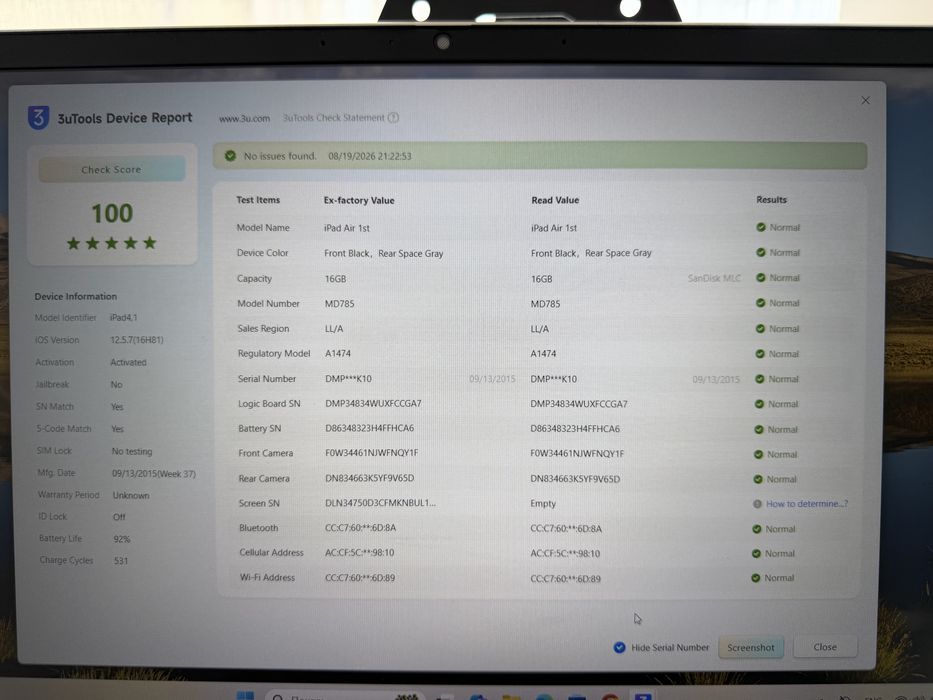
Task: Click the Windows taskbar search box
Action: click(345, 696)
